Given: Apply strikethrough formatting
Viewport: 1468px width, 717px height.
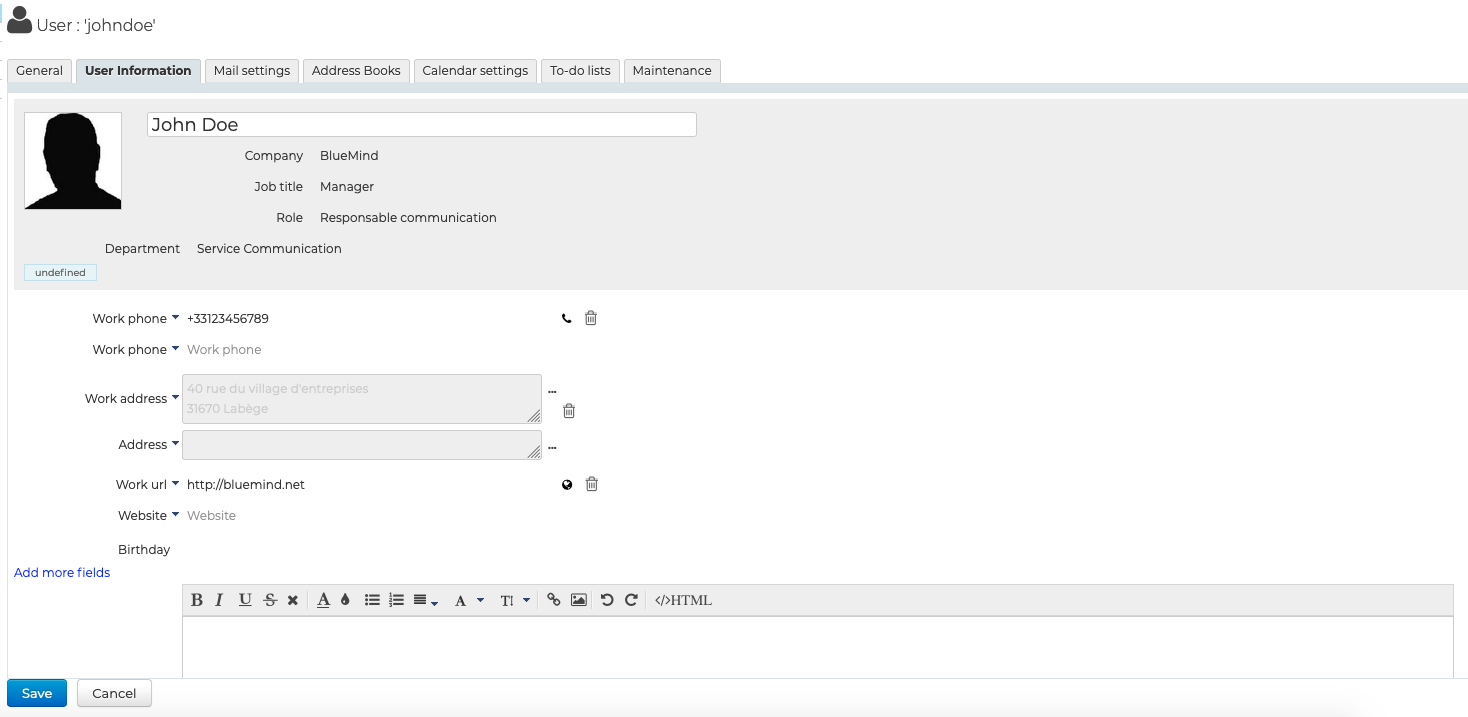Looking at the screenshot, I should click(270, 600).
